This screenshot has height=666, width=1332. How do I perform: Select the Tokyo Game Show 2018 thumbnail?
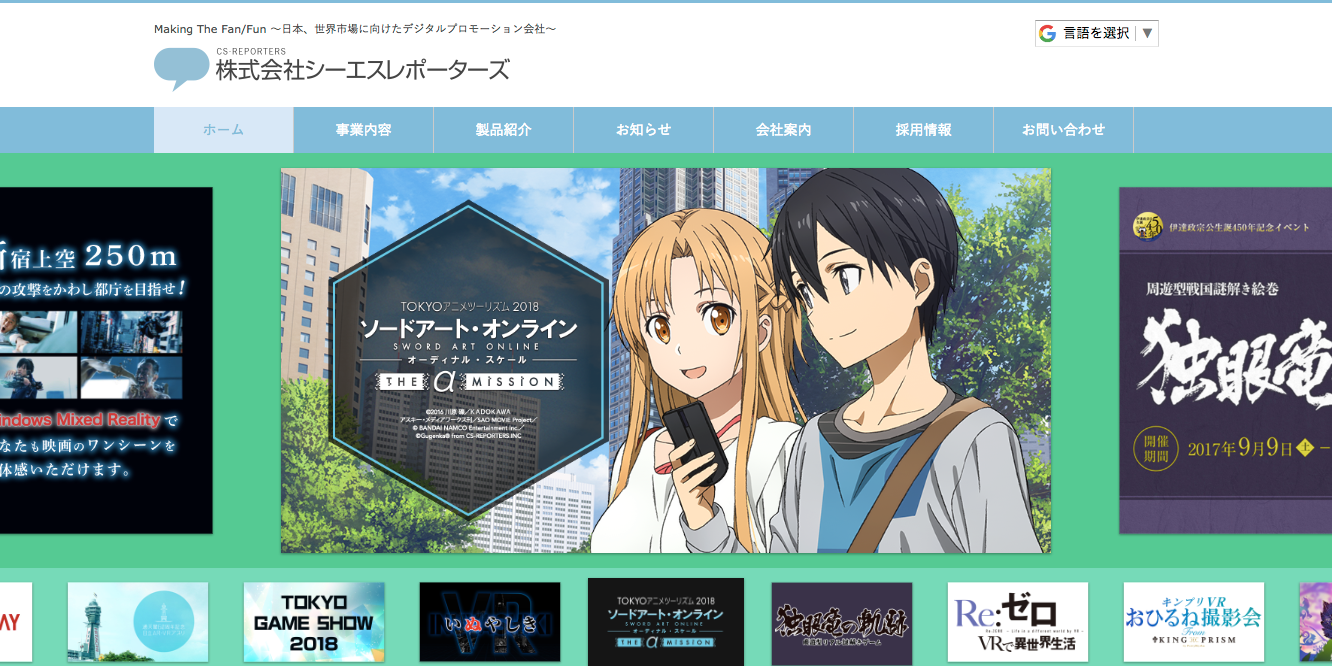[314, 622]
